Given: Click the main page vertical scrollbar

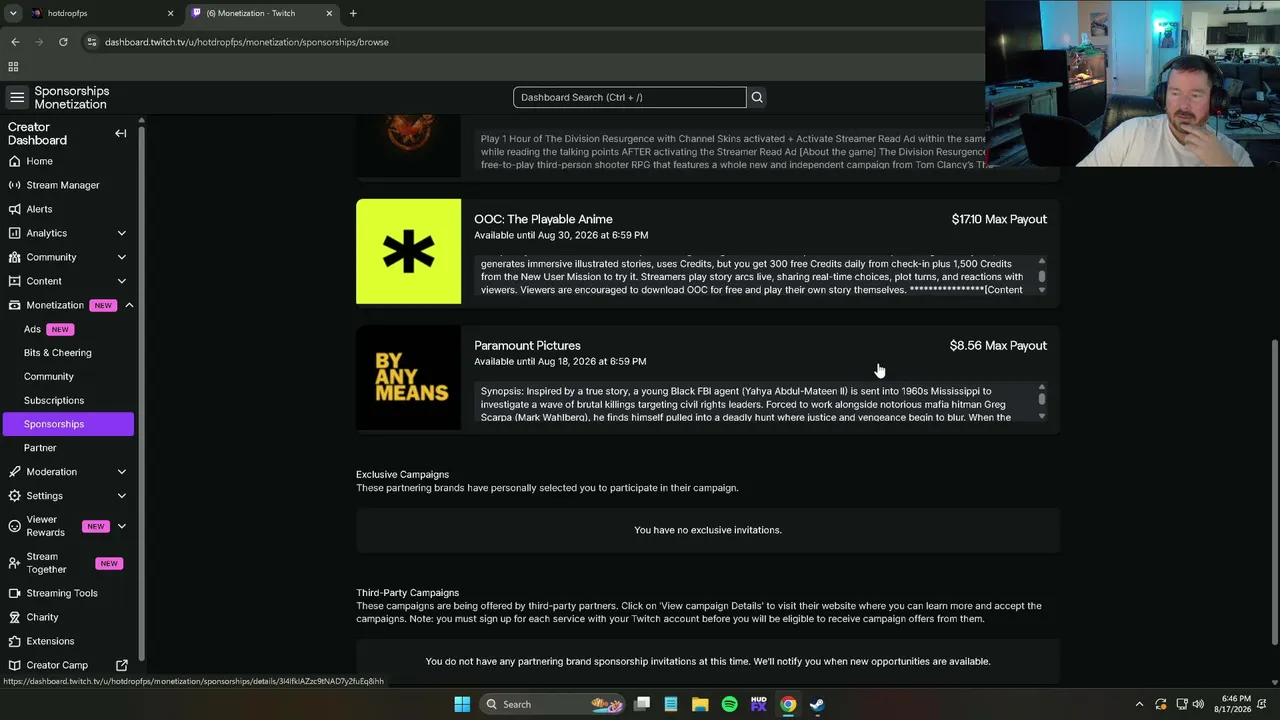Looking at the screenshot, I should point(1273,490).
